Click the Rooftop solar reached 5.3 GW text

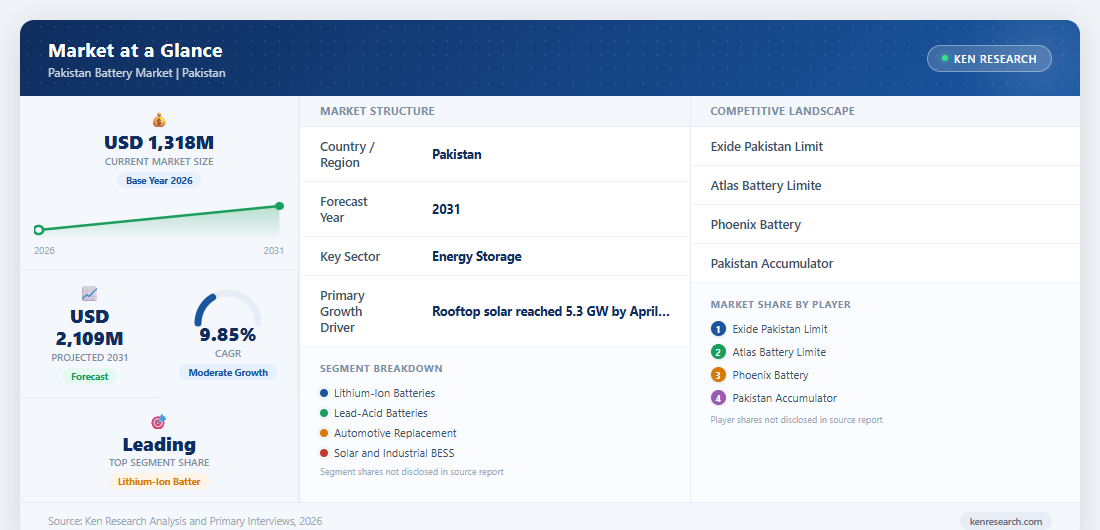point(551,311)
